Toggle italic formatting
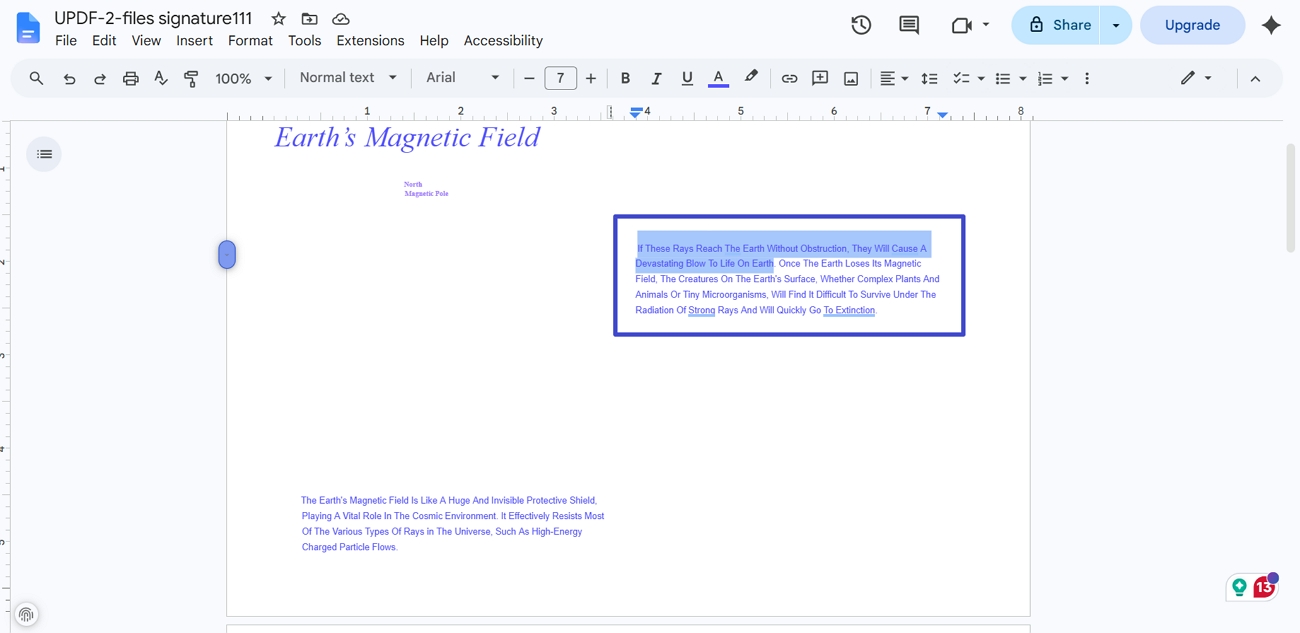Screen dimensions: 1300x633 point(656,78)
